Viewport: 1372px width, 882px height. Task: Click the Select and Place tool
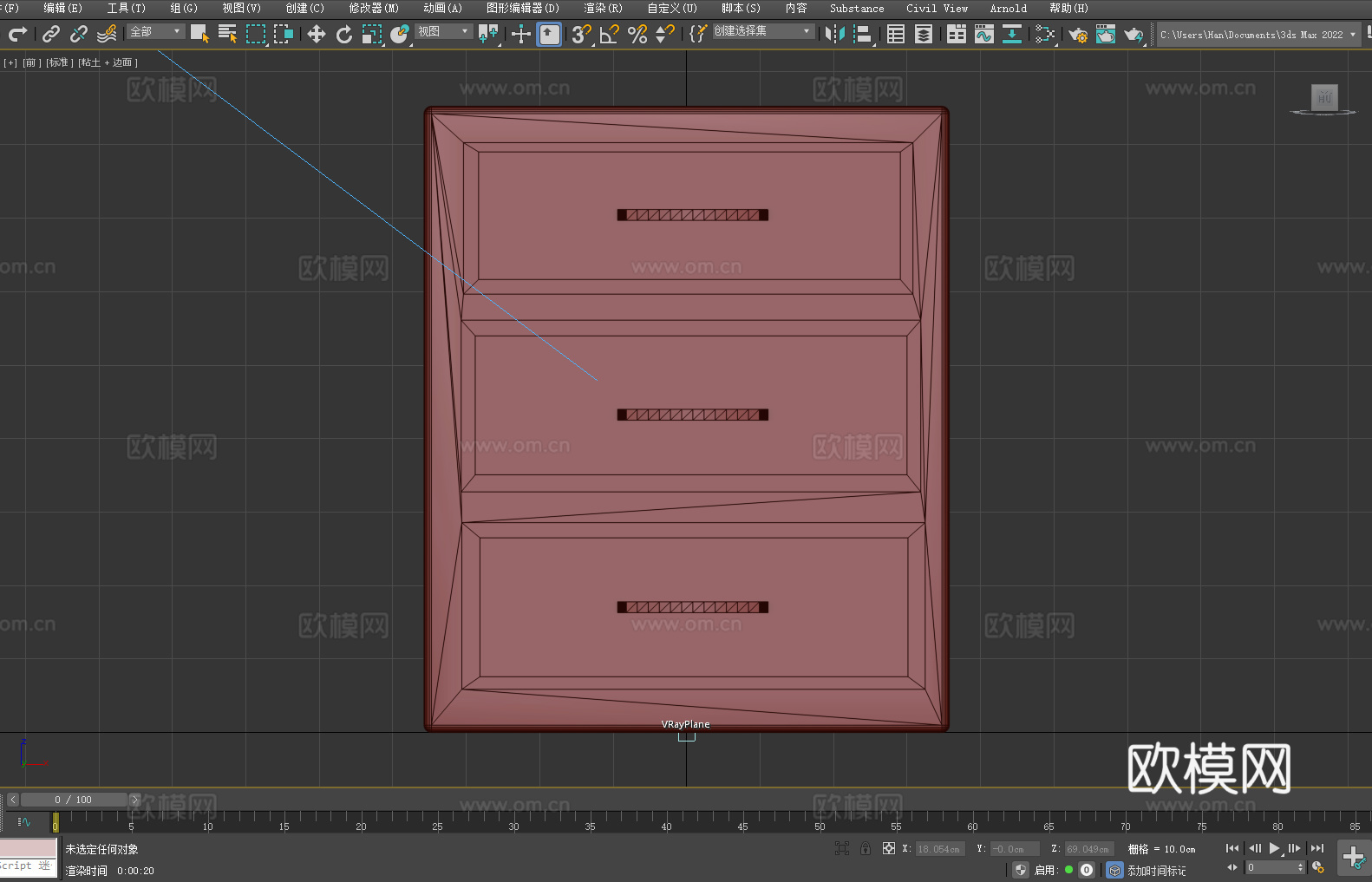[x=400, y=34]
